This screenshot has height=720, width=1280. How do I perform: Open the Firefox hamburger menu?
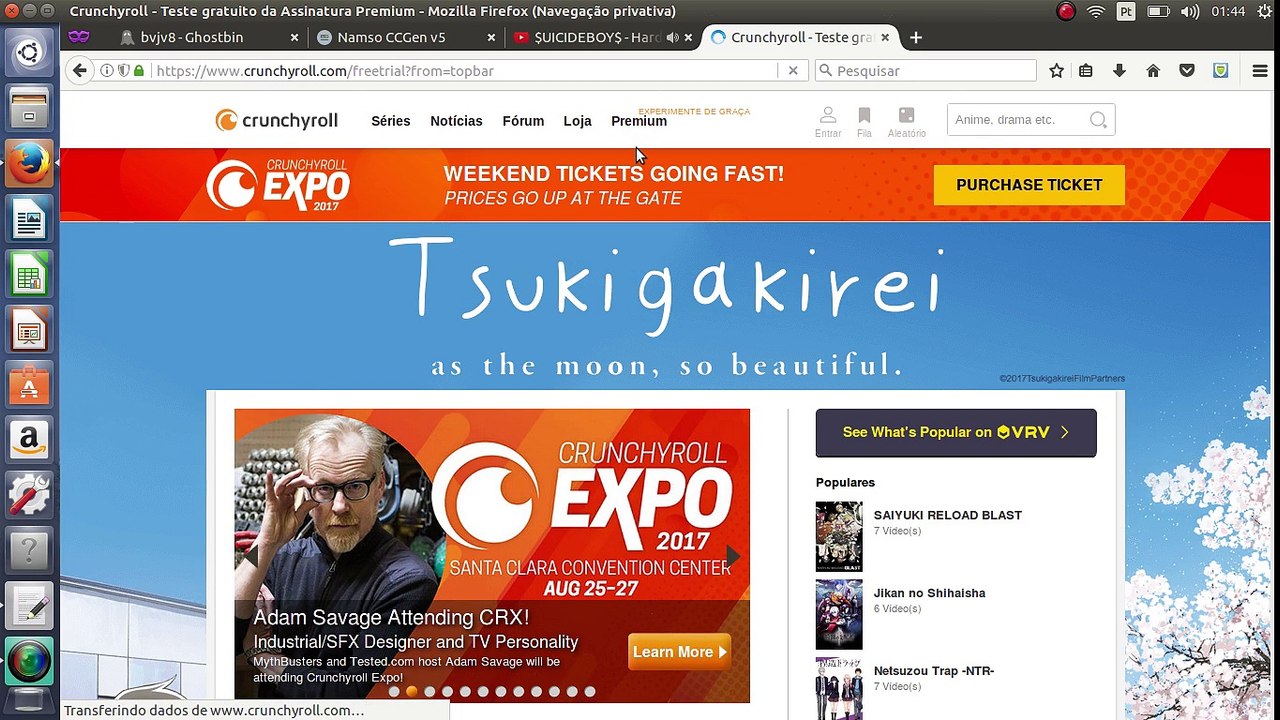click(x=1260, y=70)
